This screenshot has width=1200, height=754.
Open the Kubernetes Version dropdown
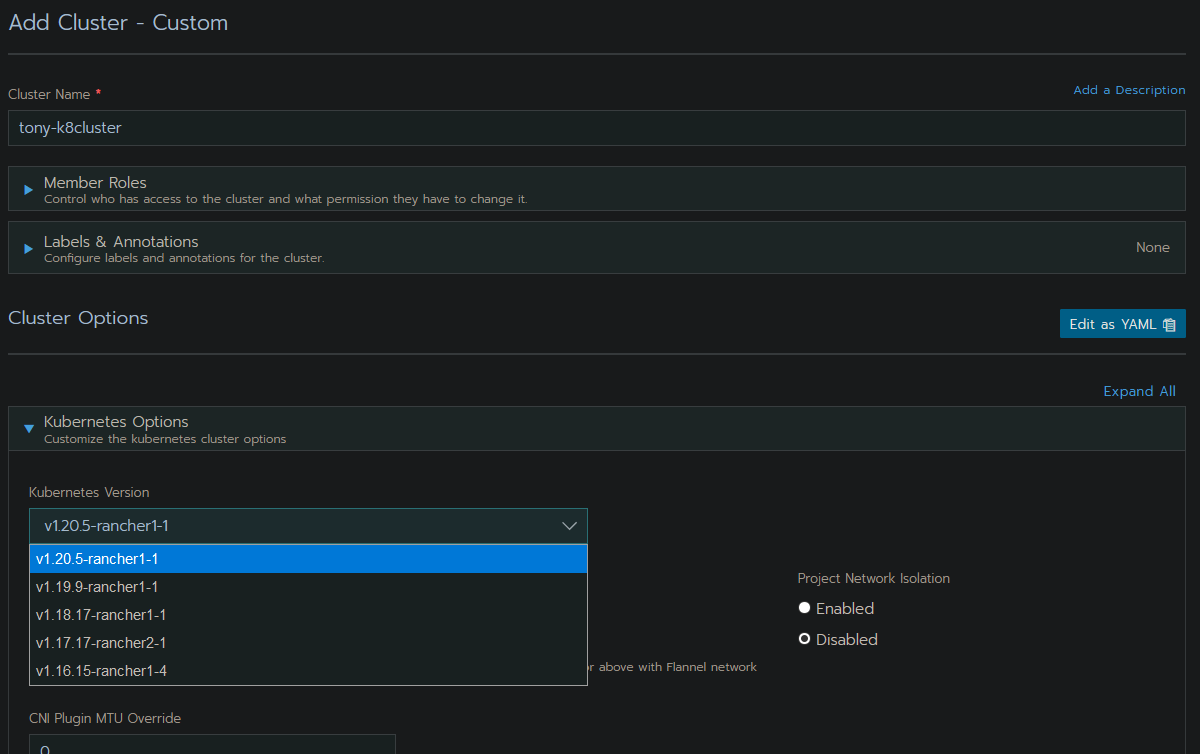pyautogui.click(x=308, y=526)
